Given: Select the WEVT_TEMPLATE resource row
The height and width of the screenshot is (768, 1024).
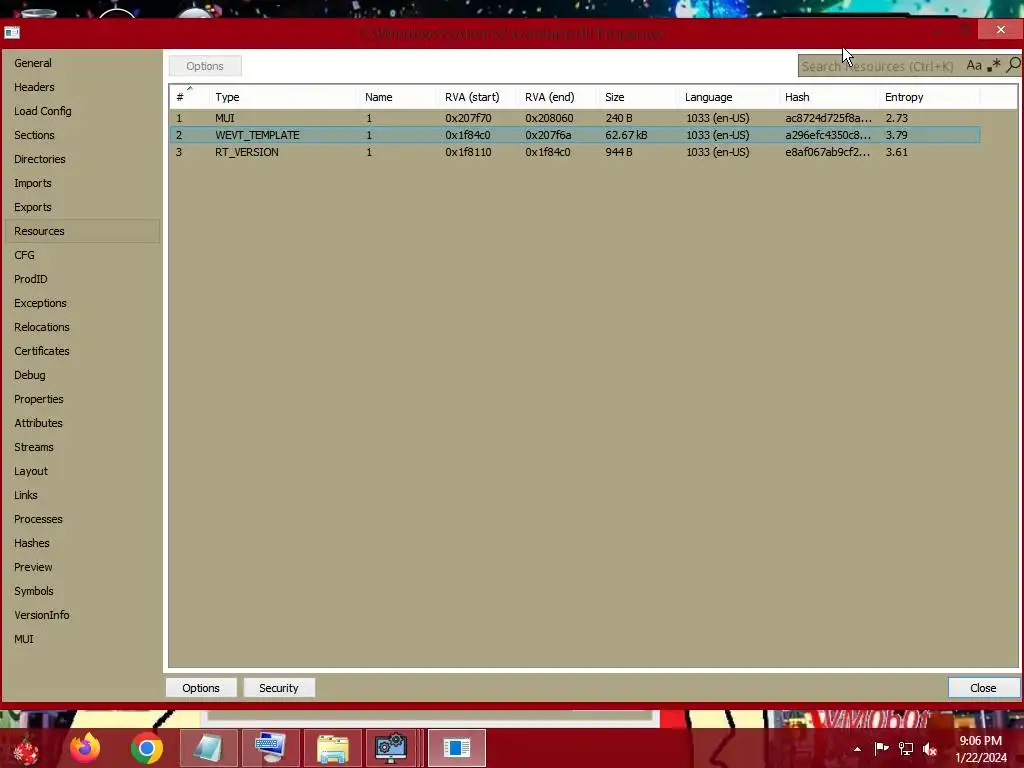Looking at the screenshot, I should [x=575, y=135].
